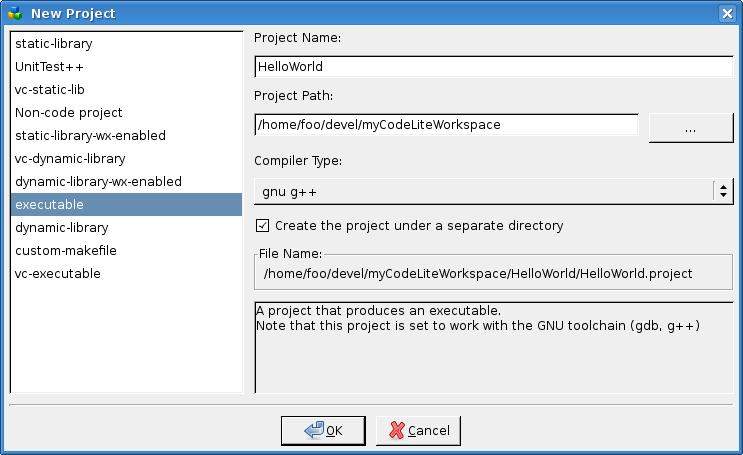Image resolution: width=743 pixels, height=455 pixels.
Task: Click the Project Name field with HelloWorld
Action: (494, 66)
